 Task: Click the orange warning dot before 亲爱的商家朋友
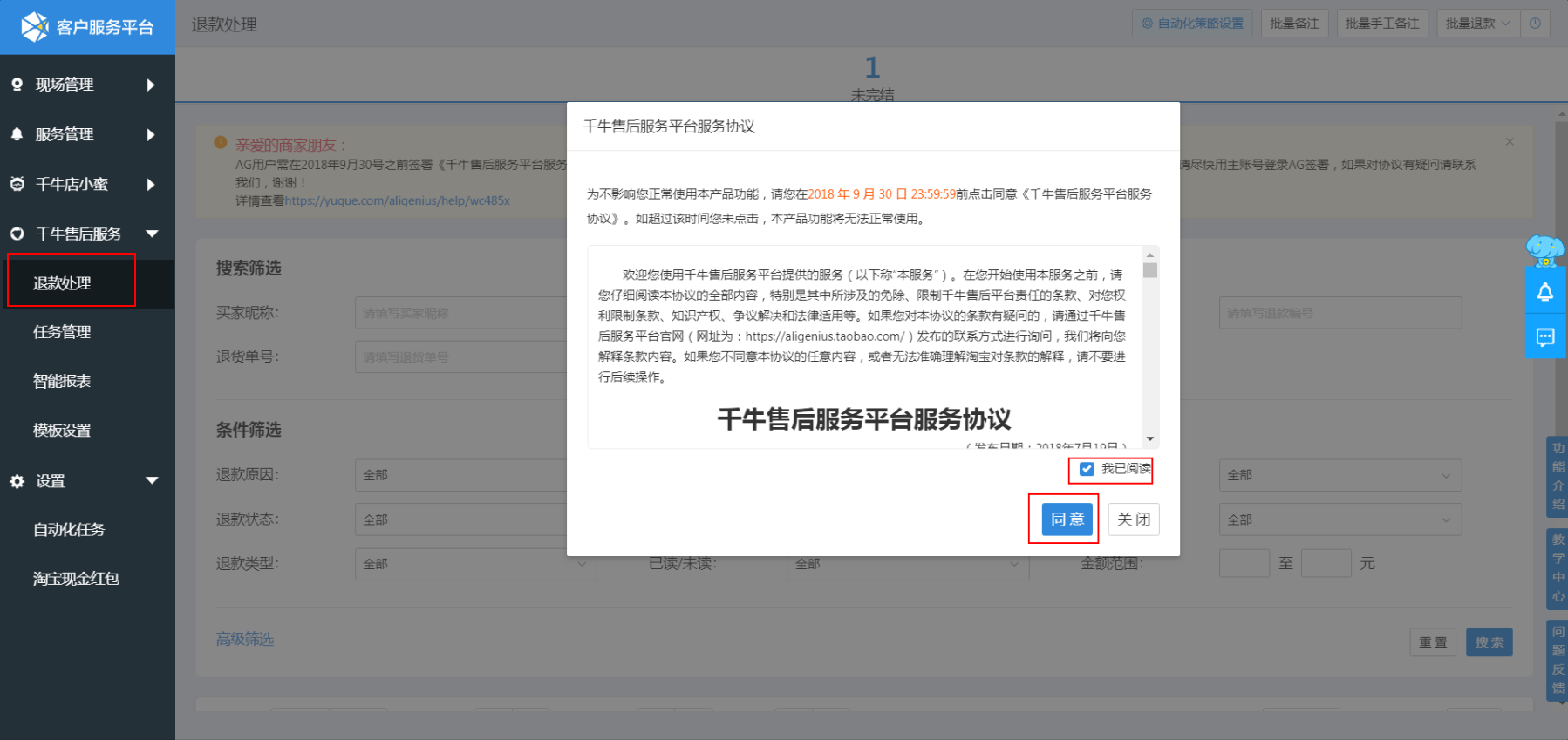click(221, 142)
